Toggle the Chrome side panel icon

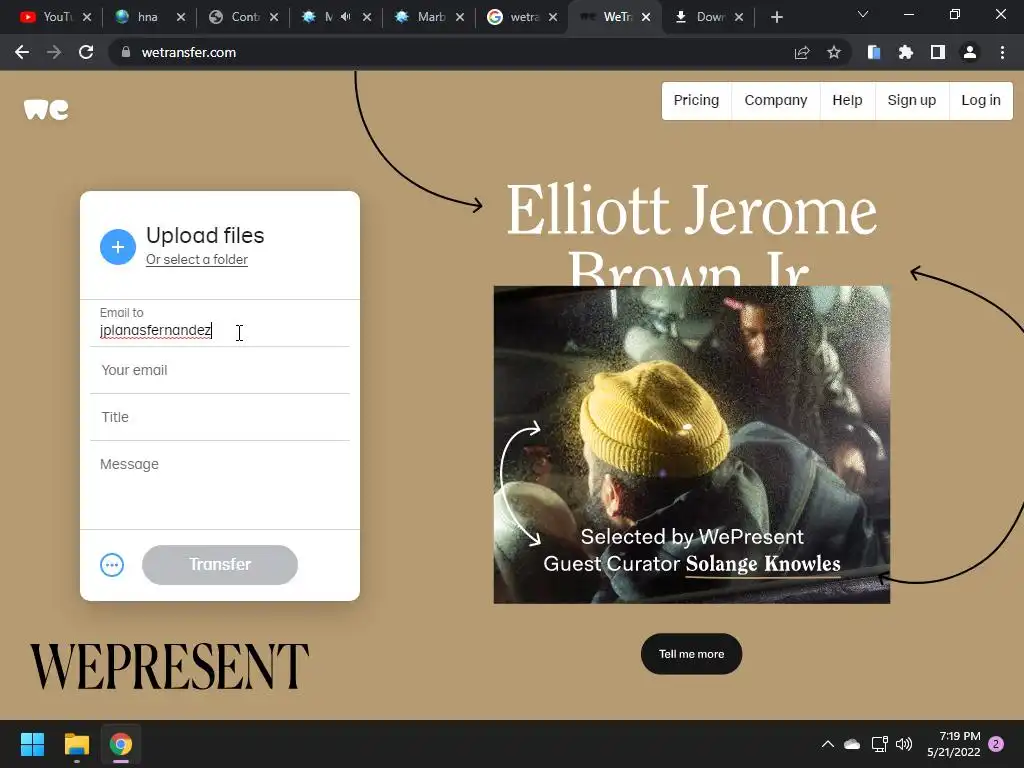pos(937,52)
